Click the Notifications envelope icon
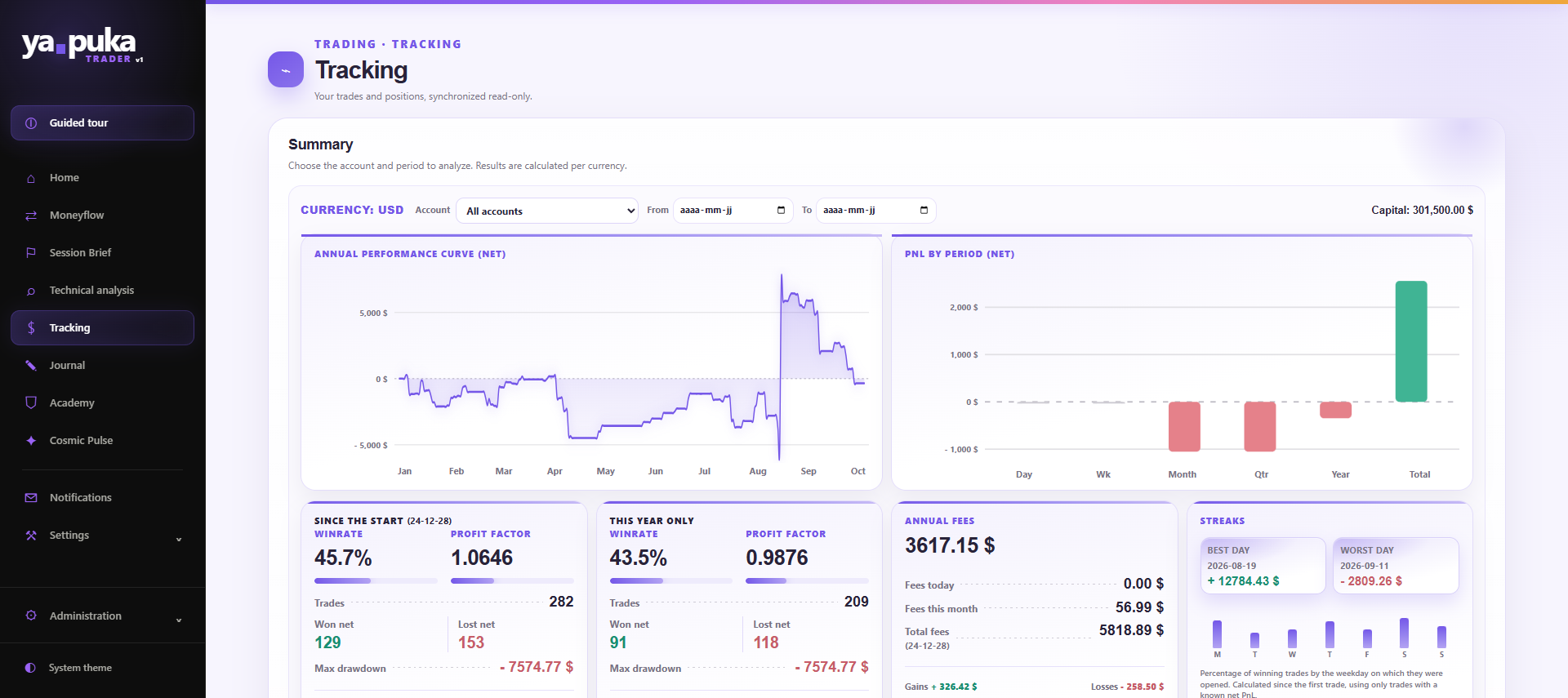 point(31,498)
